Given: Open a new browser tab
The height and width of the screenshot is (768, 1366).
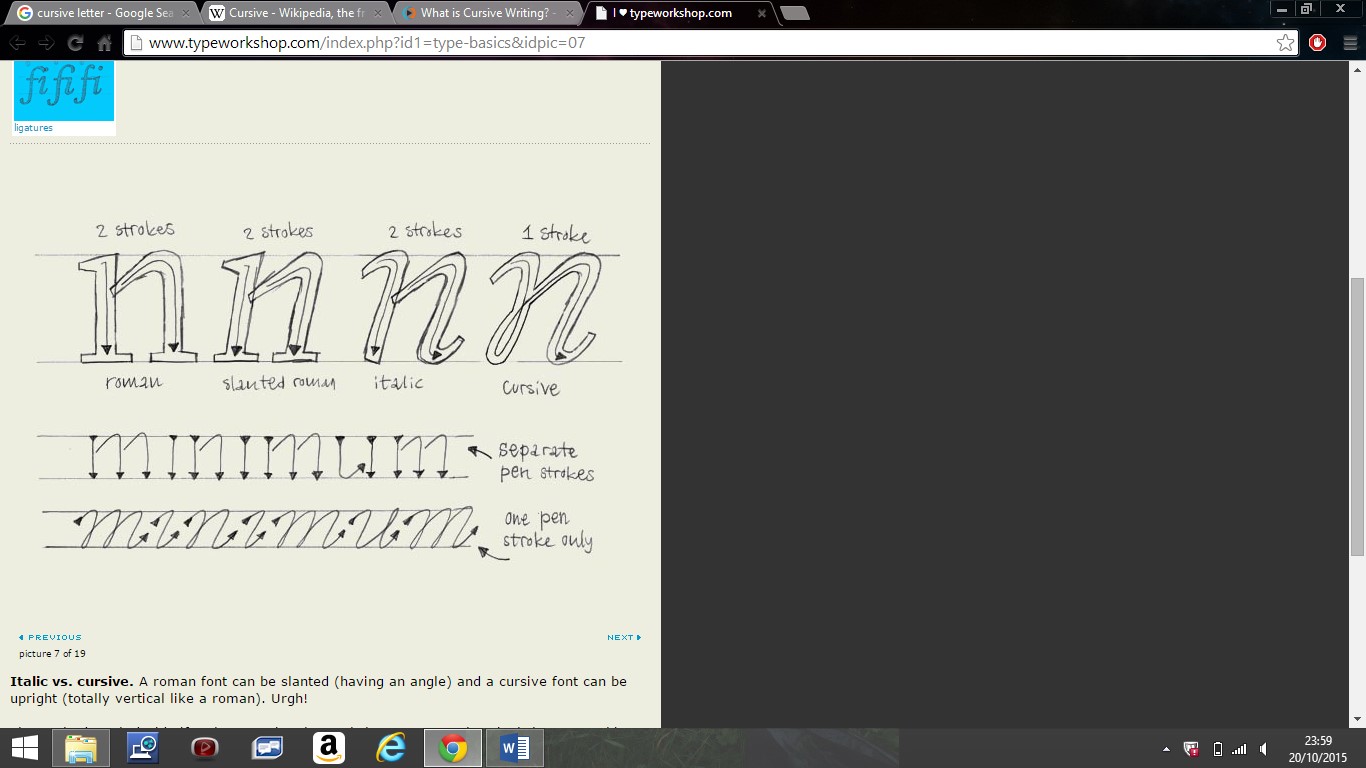Looking at the screenshot, I should [x=794, y=13].
